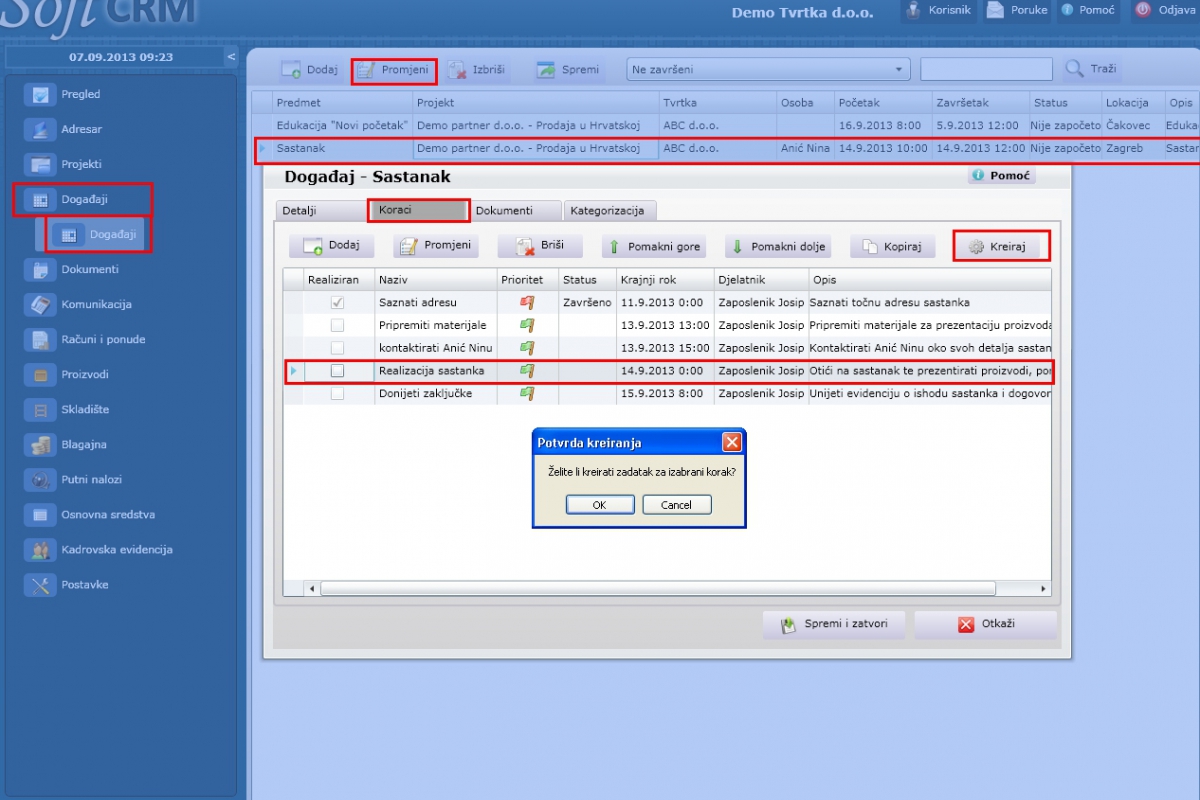Click Spremi in the main toolbar

(568, 70)
